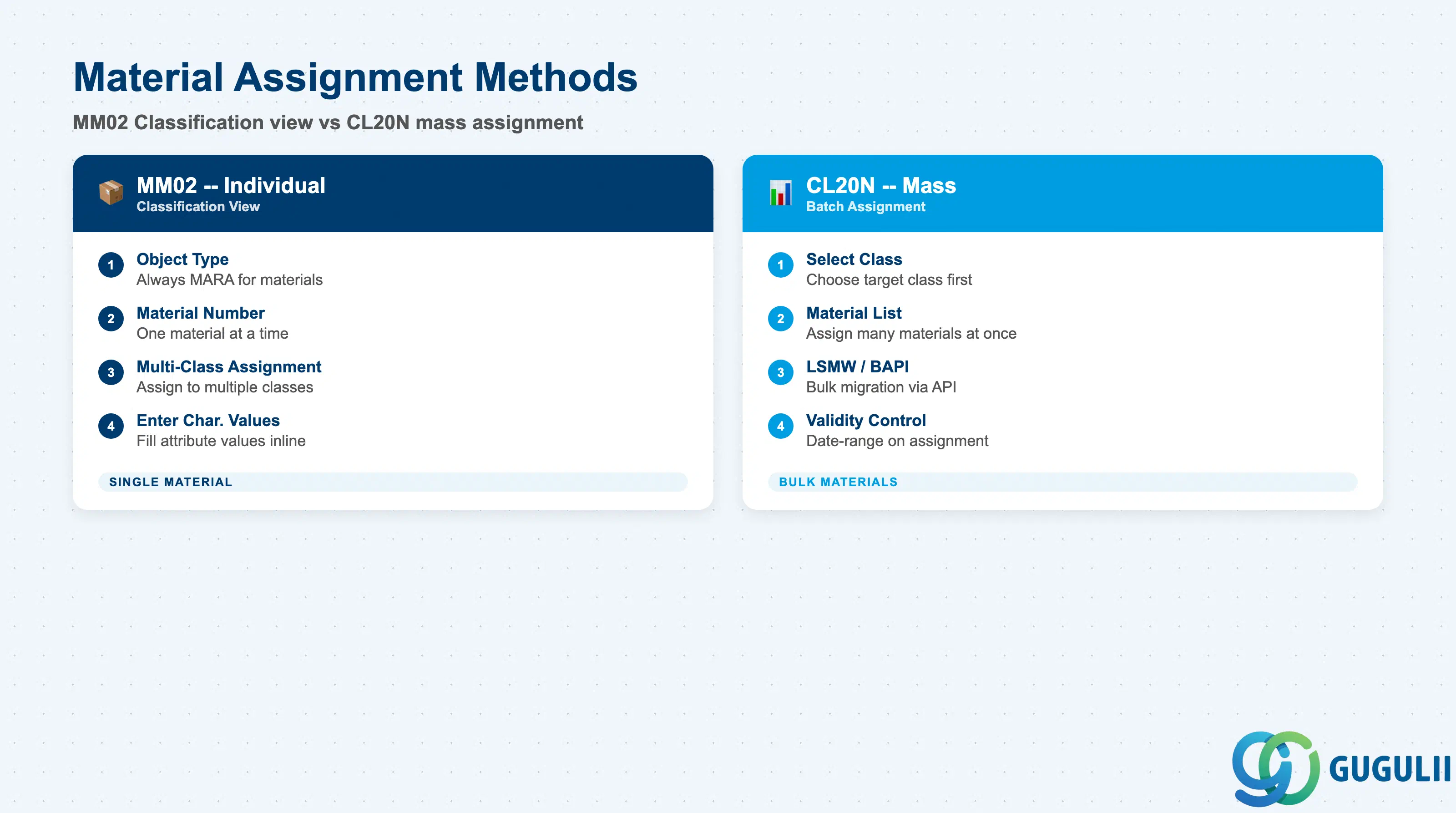This screenshot has height=813, width=1456.
Task: Click "Bulk migration via API" text
Action: pyautogui.click(x=880, y=387)
